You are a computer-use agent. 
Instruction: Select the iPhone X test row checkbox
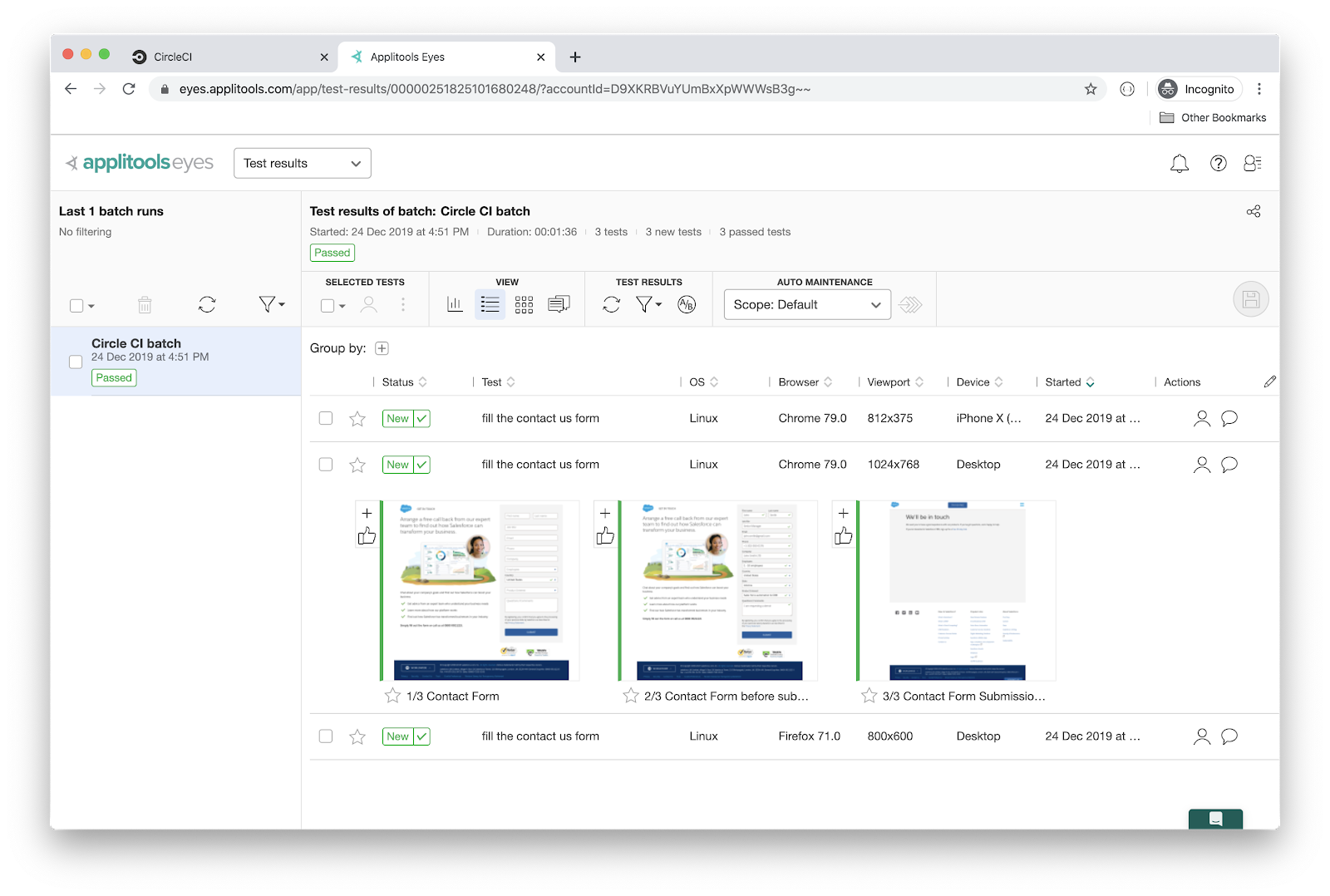[326, 418]
